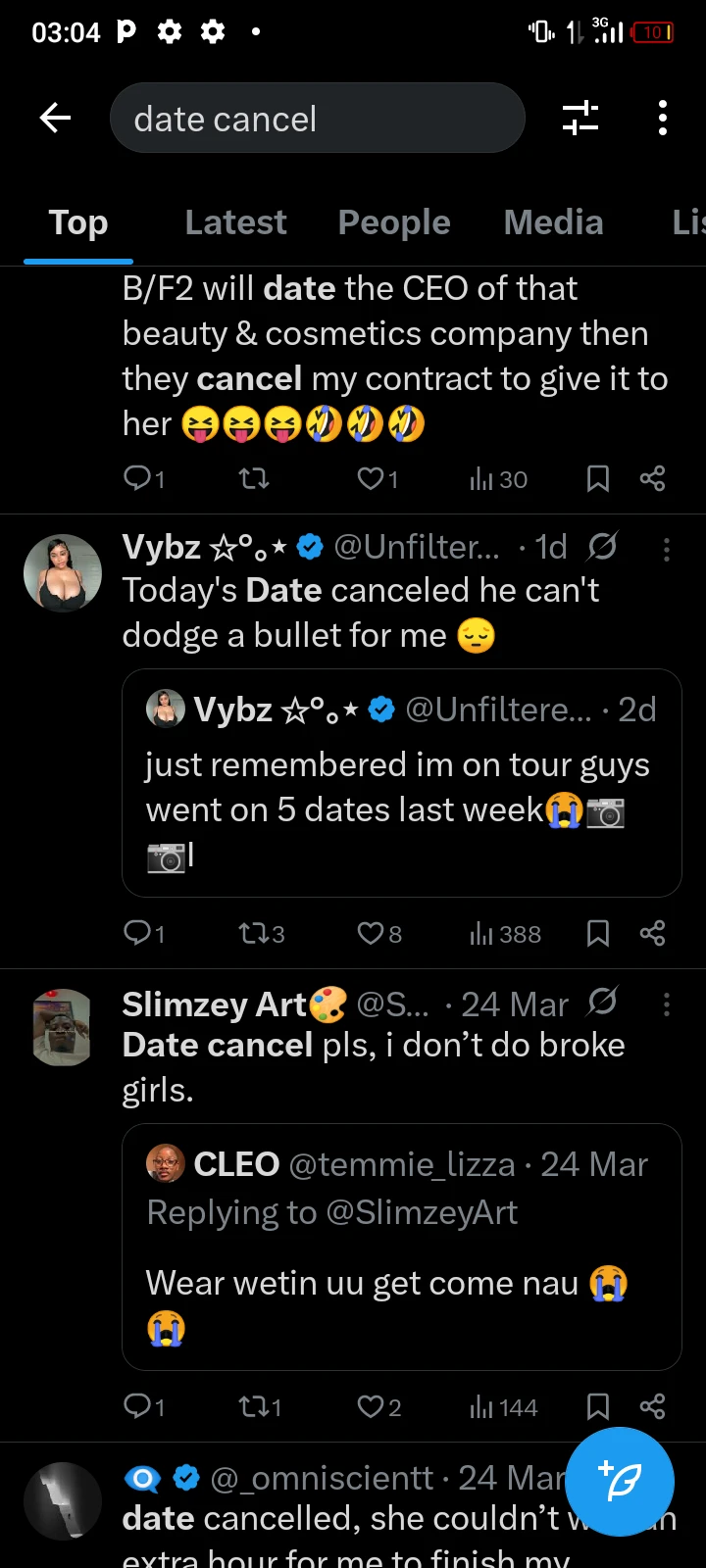The width and height of the screenshot is (706, 1568).
Task: Open search filters sliders icon
Action: (580, 118)
